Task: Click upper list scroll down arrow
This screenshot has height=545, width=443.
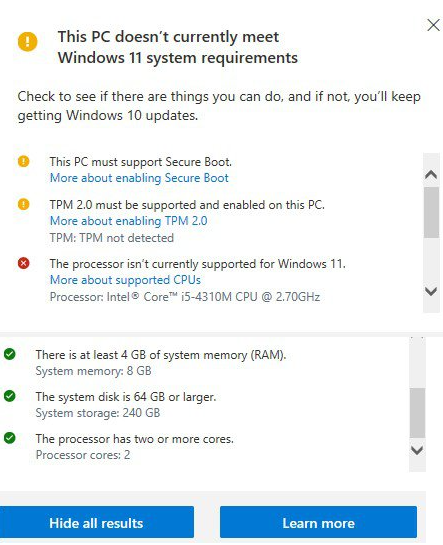Action: coord(431,291)
